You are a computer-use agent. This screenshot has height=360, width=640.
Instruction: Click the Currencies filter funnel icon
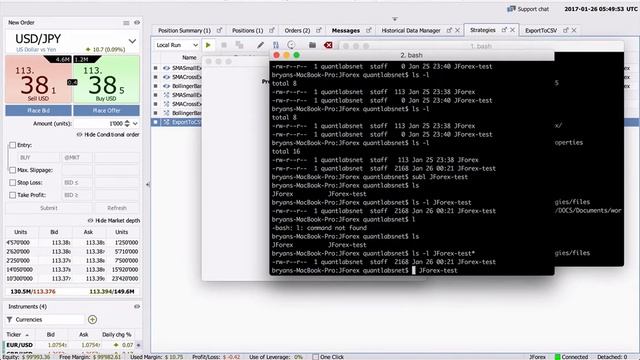[9, 320]
